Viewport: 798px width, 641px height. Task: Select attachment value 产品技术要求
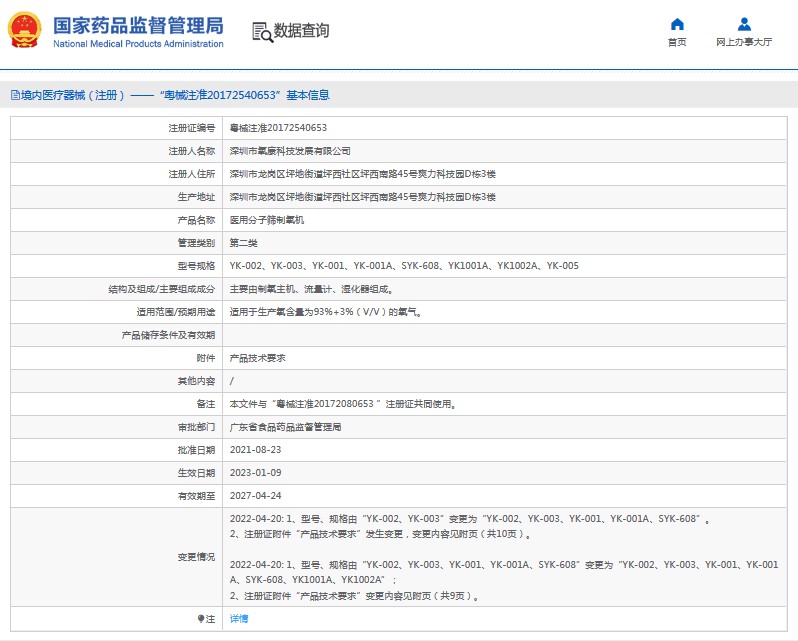[258, 358]
